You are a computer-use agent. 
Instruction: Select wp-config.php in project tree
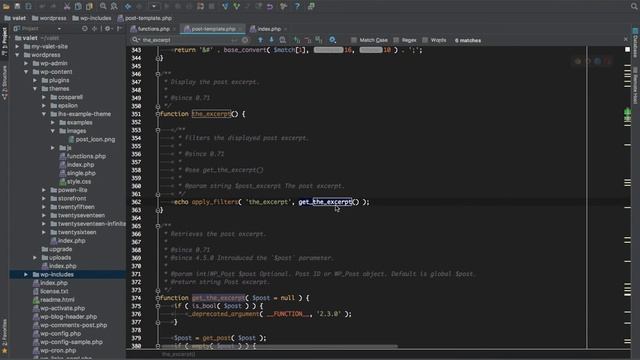coord(57,333)
